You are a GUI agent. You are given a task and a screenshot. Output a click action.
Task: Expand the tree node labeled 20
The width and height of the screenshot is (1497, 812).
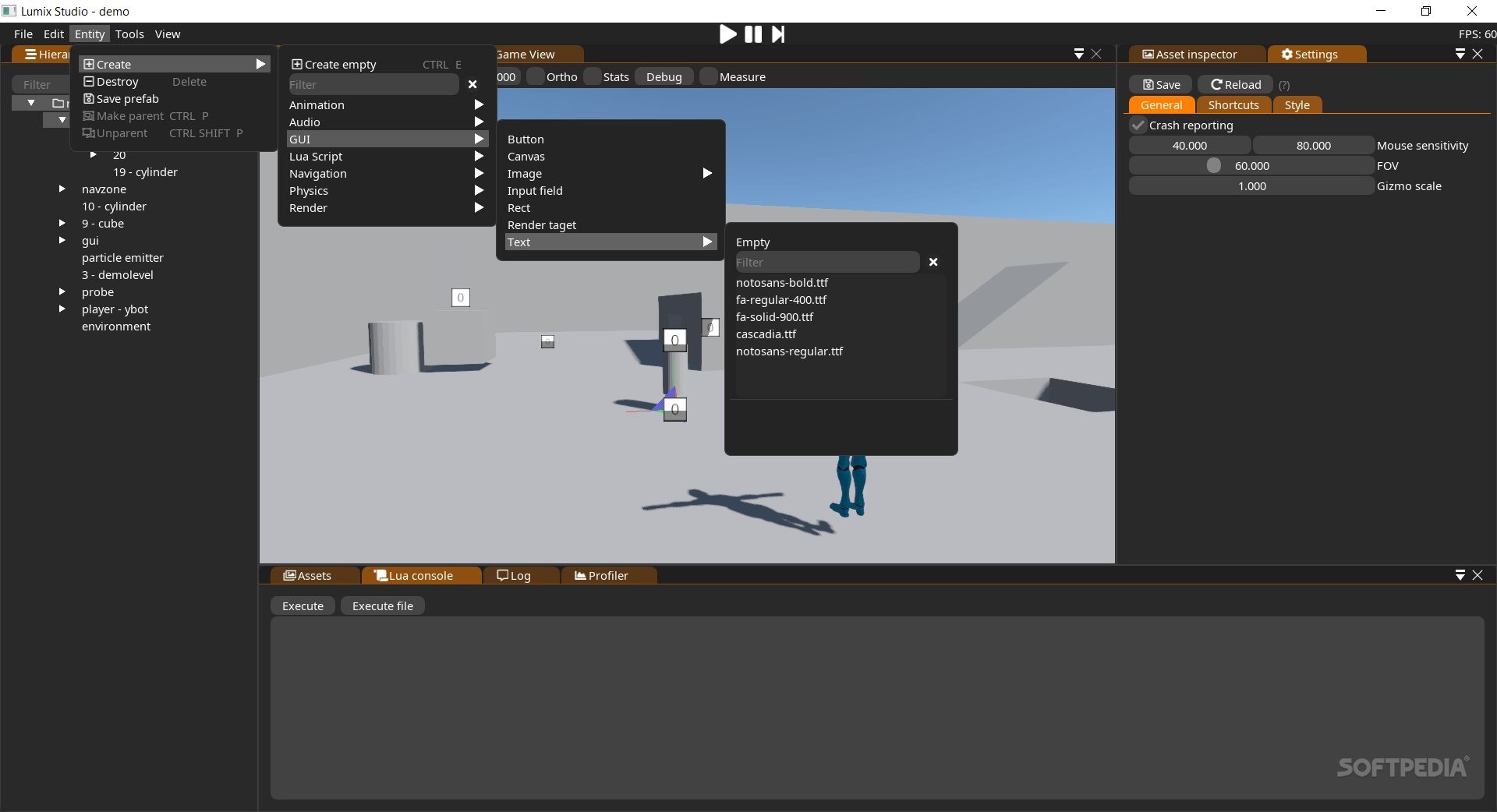tap(94, 154)
